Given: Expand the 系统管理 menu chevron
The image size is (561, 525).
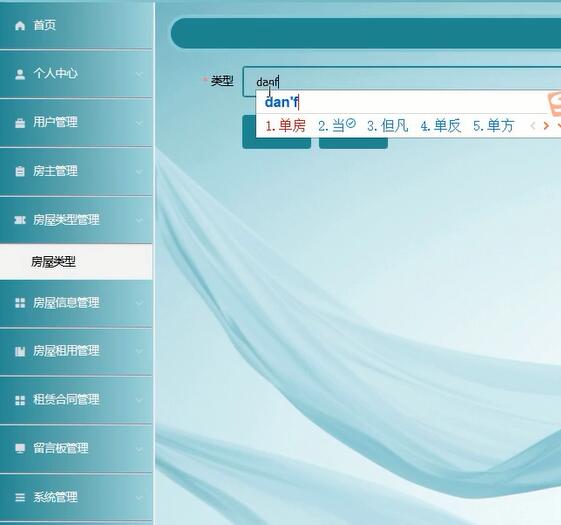Looking at the screenshot, I should pyautogui.click(x=139, y=497).
